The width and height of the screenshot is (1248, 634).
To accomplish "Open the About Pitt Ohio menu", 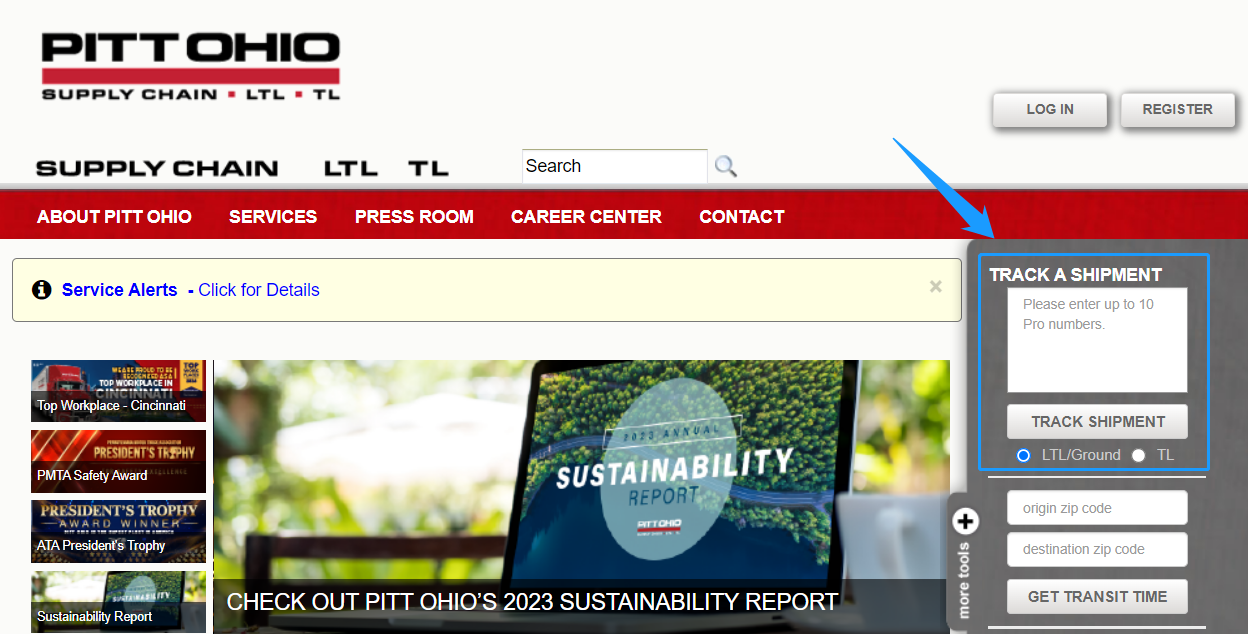I will tap(114, 216).
